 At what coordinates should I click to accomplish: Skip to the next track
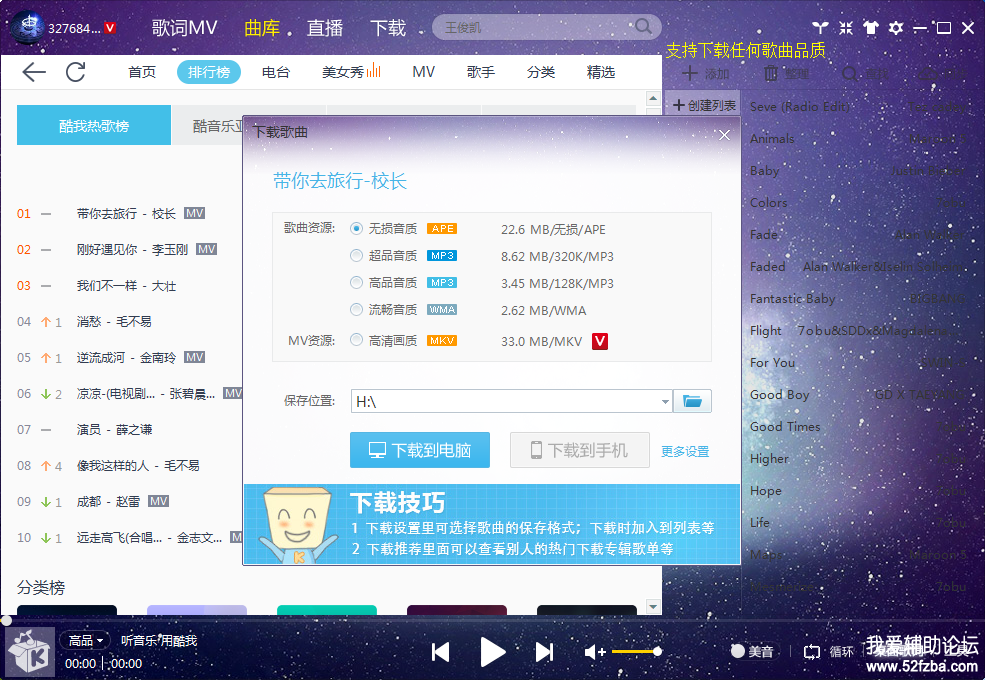[x=544, y=652]
